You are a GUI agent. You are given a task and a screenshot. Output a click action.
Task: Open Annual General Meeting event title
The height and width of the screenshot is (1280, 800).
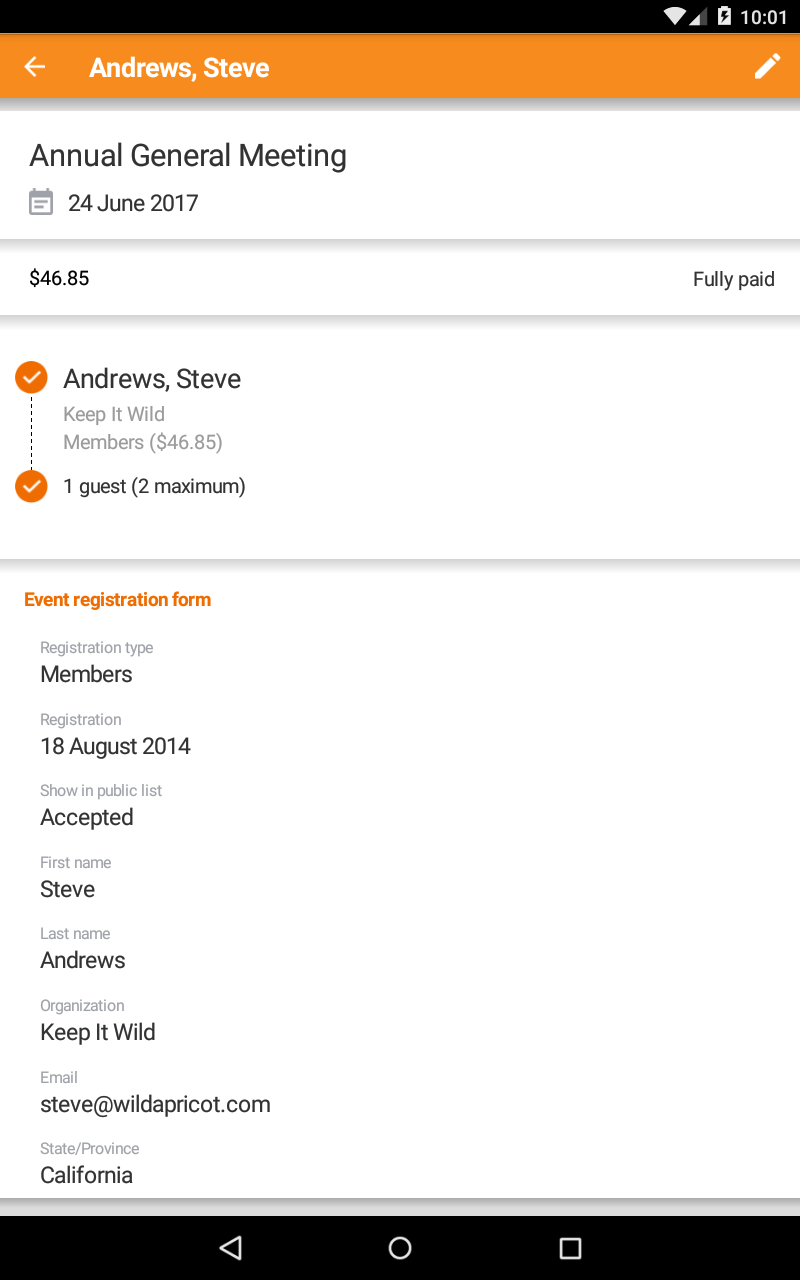tap(188, 156)
